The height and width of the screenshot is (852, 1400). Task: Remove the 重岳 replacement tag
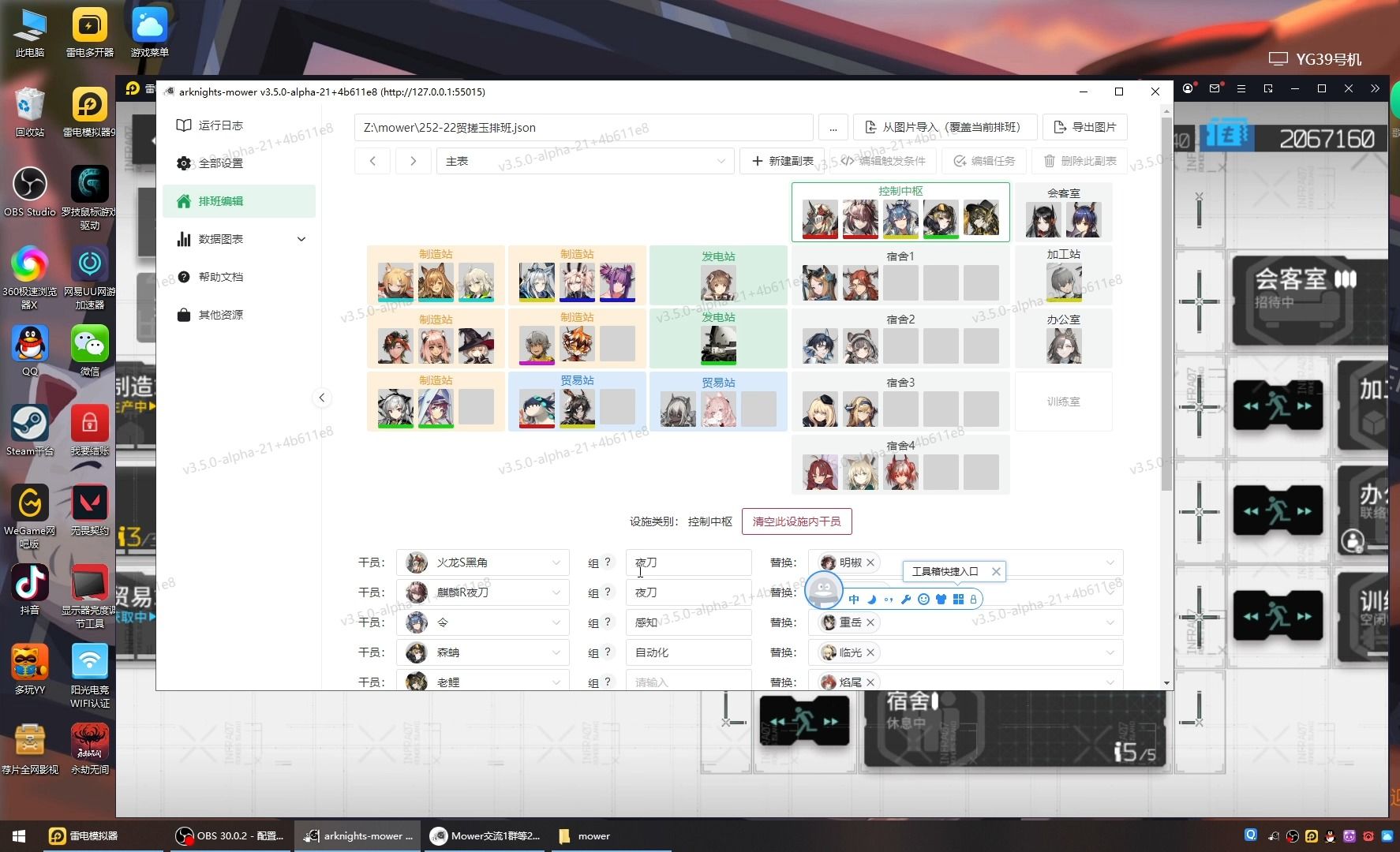(870, 622)
